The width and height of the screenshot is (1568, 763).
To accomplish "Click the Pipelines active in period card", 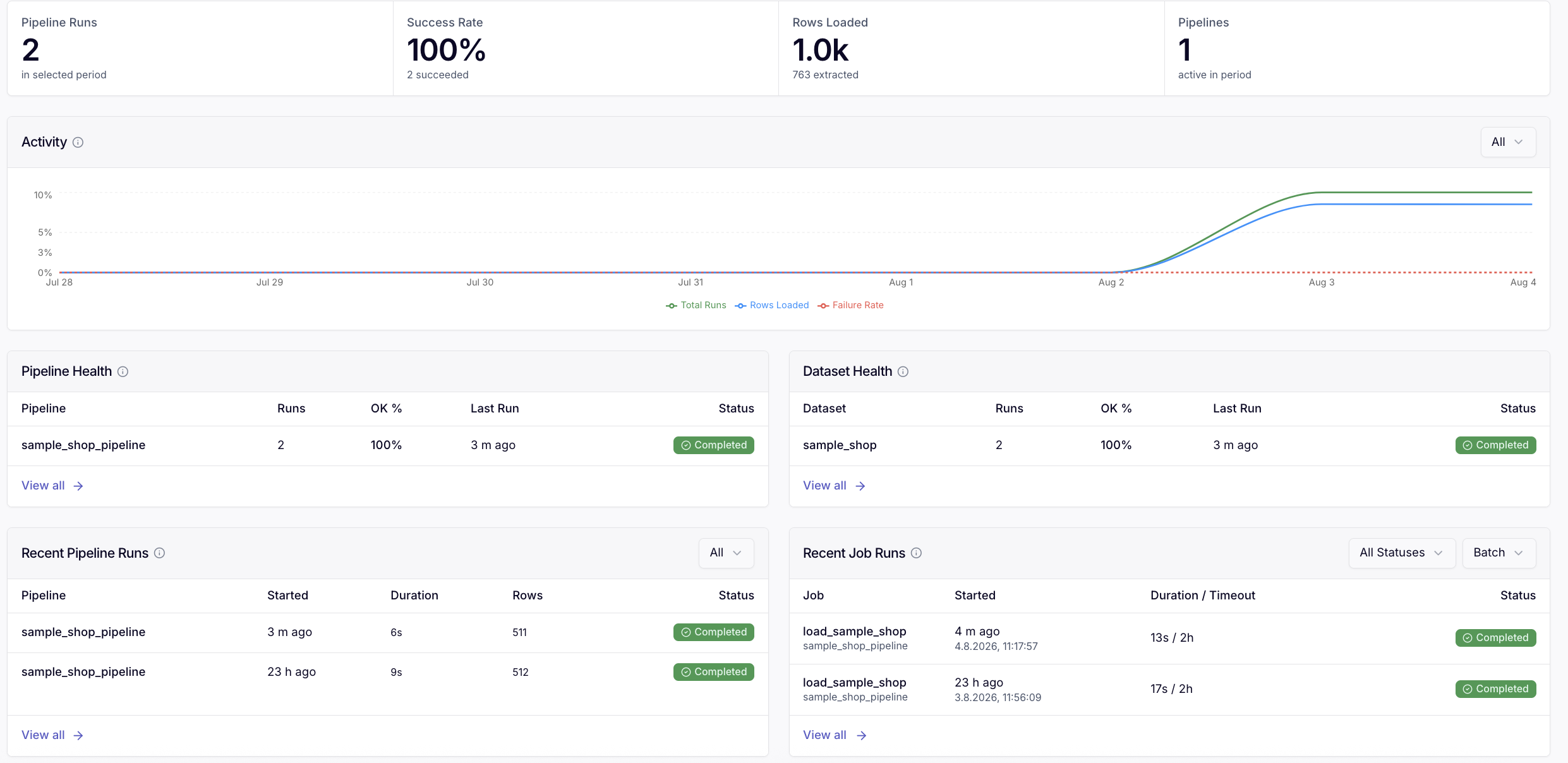I will coord(1357,49).
